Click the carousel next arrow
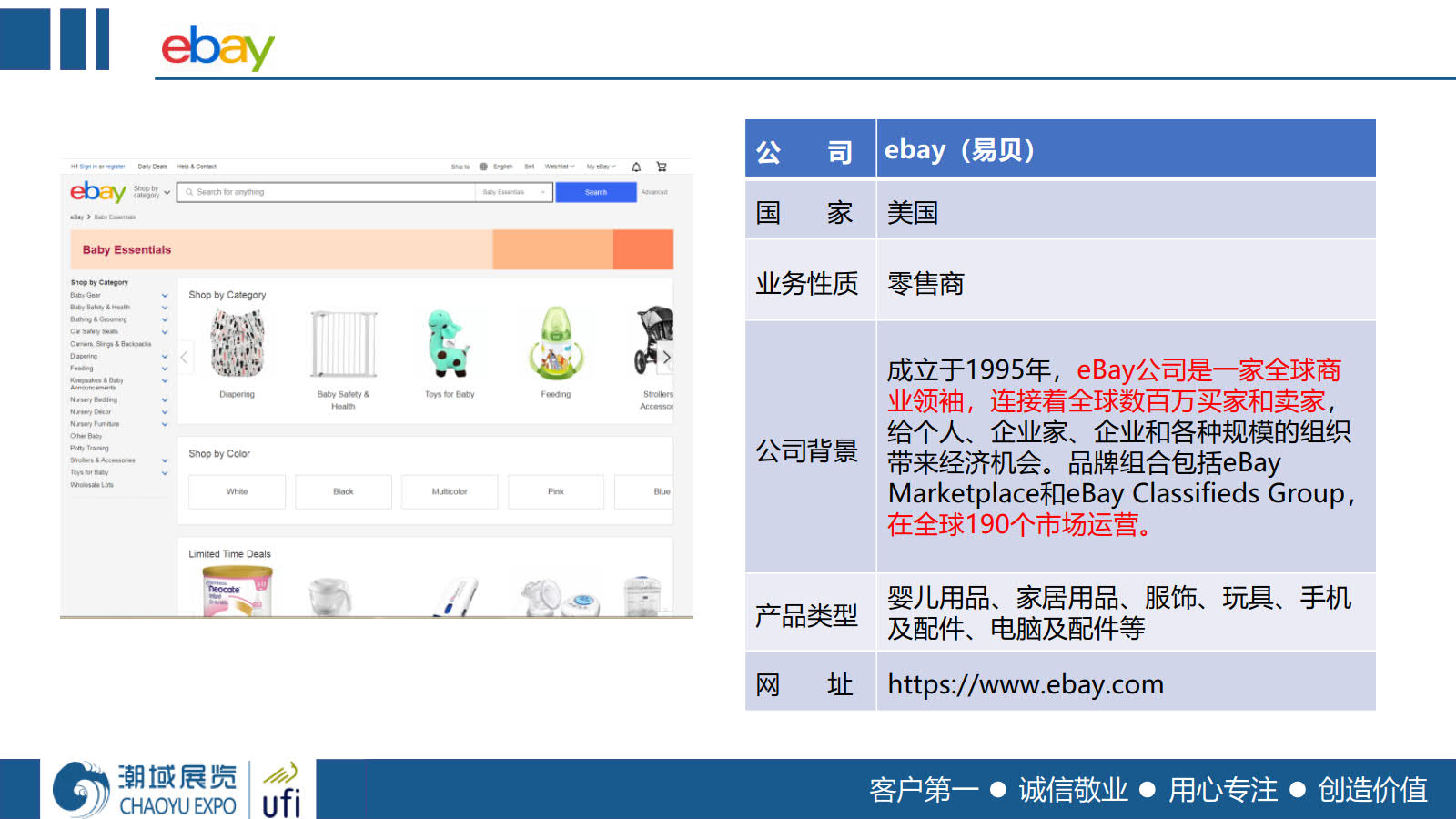 tap(666, 357)
